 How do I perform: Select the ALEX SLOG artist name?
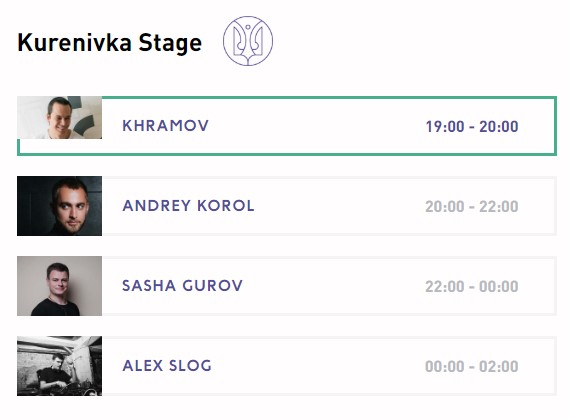(167, 366)
